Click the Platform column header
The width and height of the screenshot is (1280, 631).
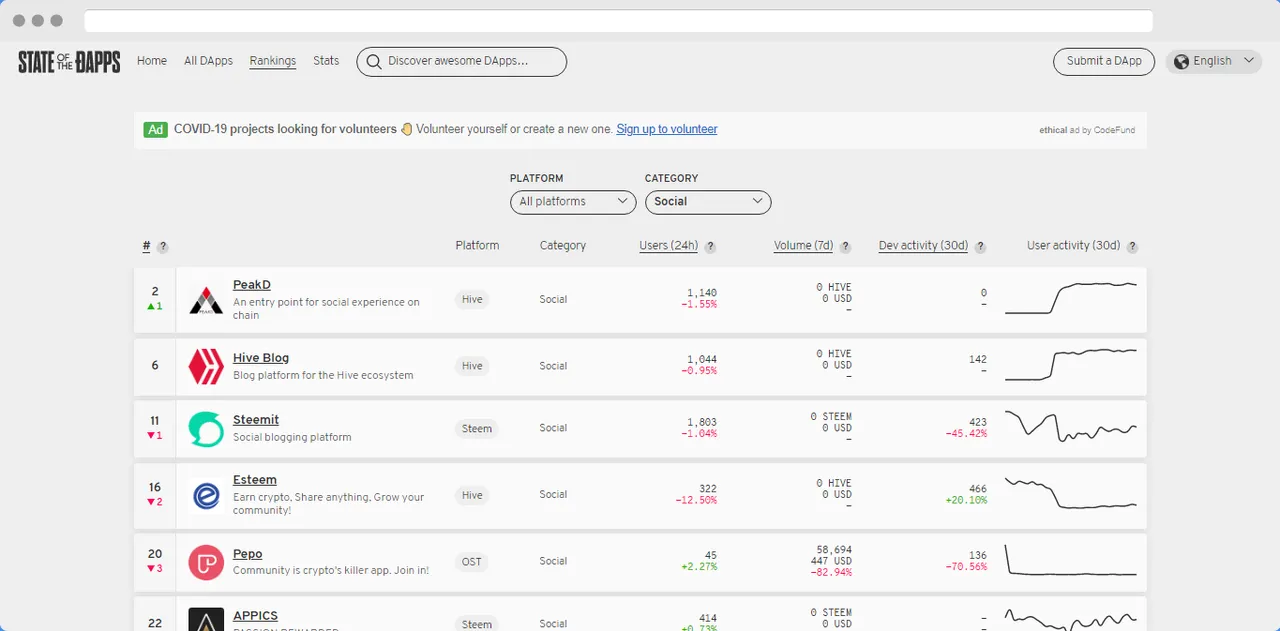[477, 246]
